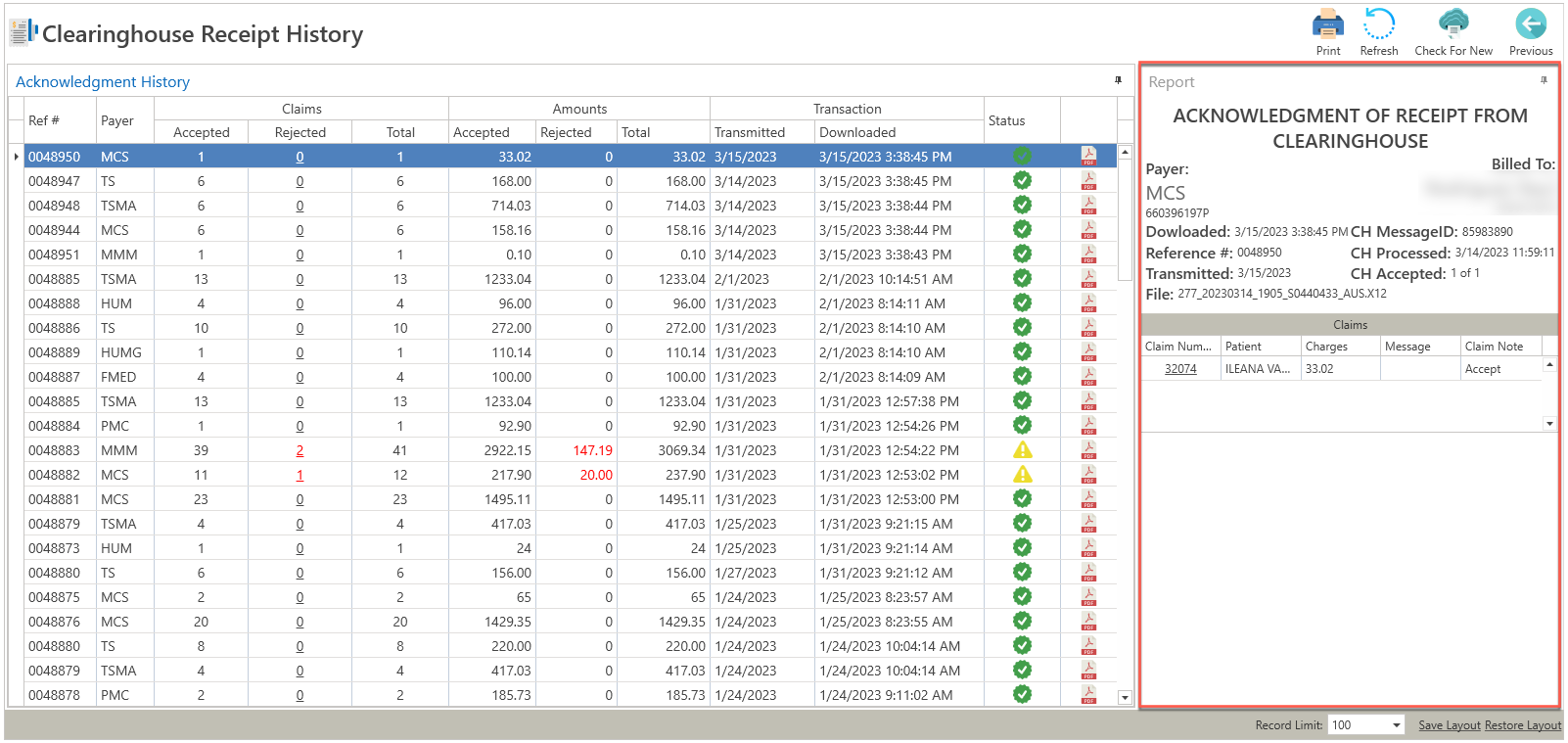The width and height of the screenshot is (1568, 743).
Task: Pin the Acknowledgment History panel
Action: (x=1118, y=80)
